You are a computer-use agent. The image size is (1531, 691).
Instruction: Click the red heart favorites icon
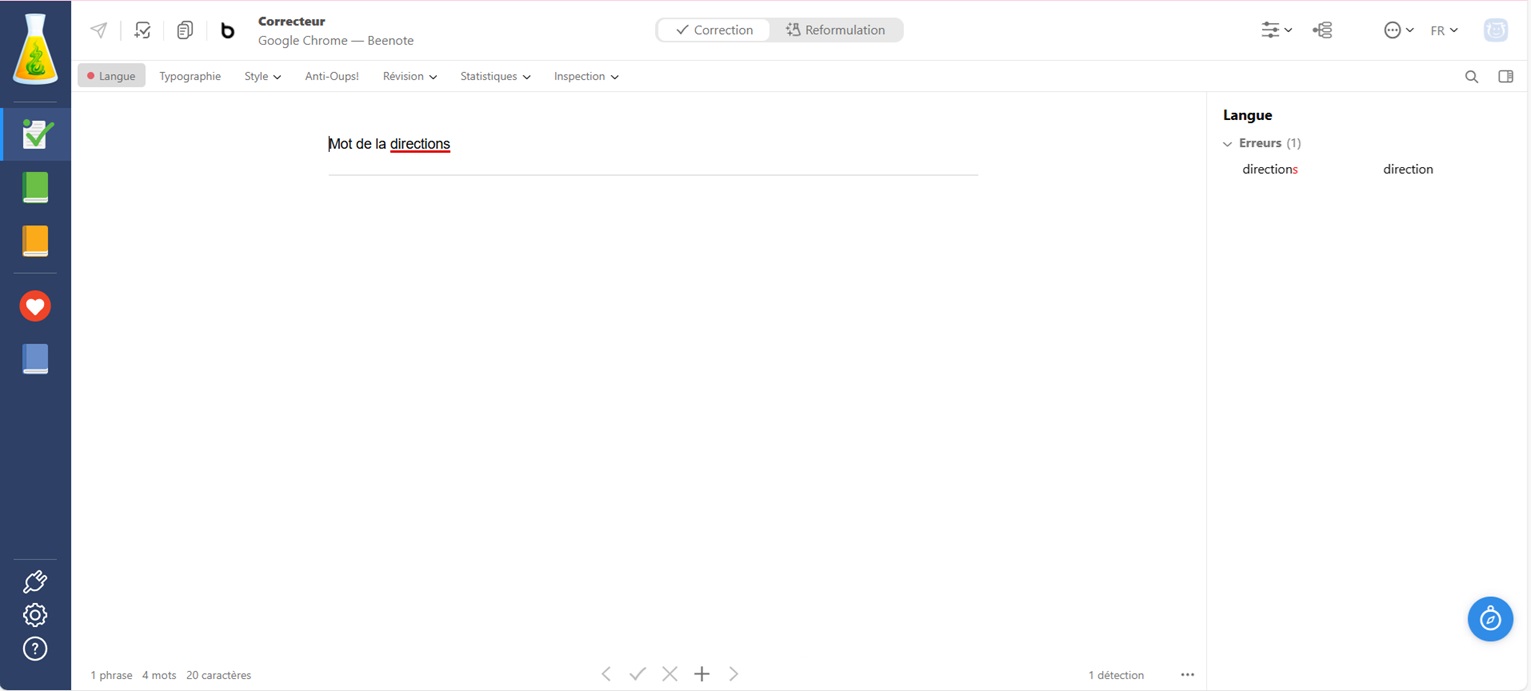click(x=35, y=306)
